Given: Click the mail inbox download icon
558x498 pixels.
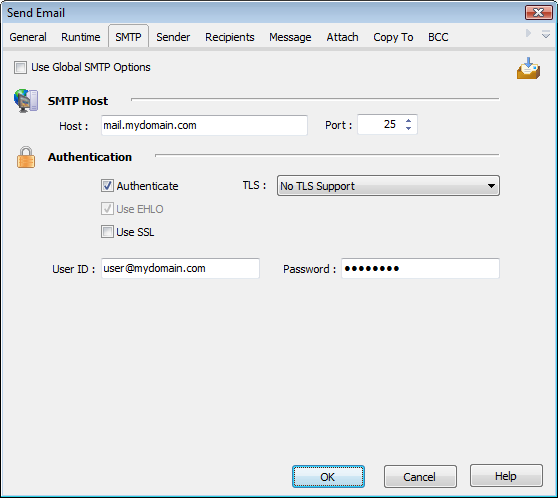Looking at the screenshot, I should tap(528, 68).
